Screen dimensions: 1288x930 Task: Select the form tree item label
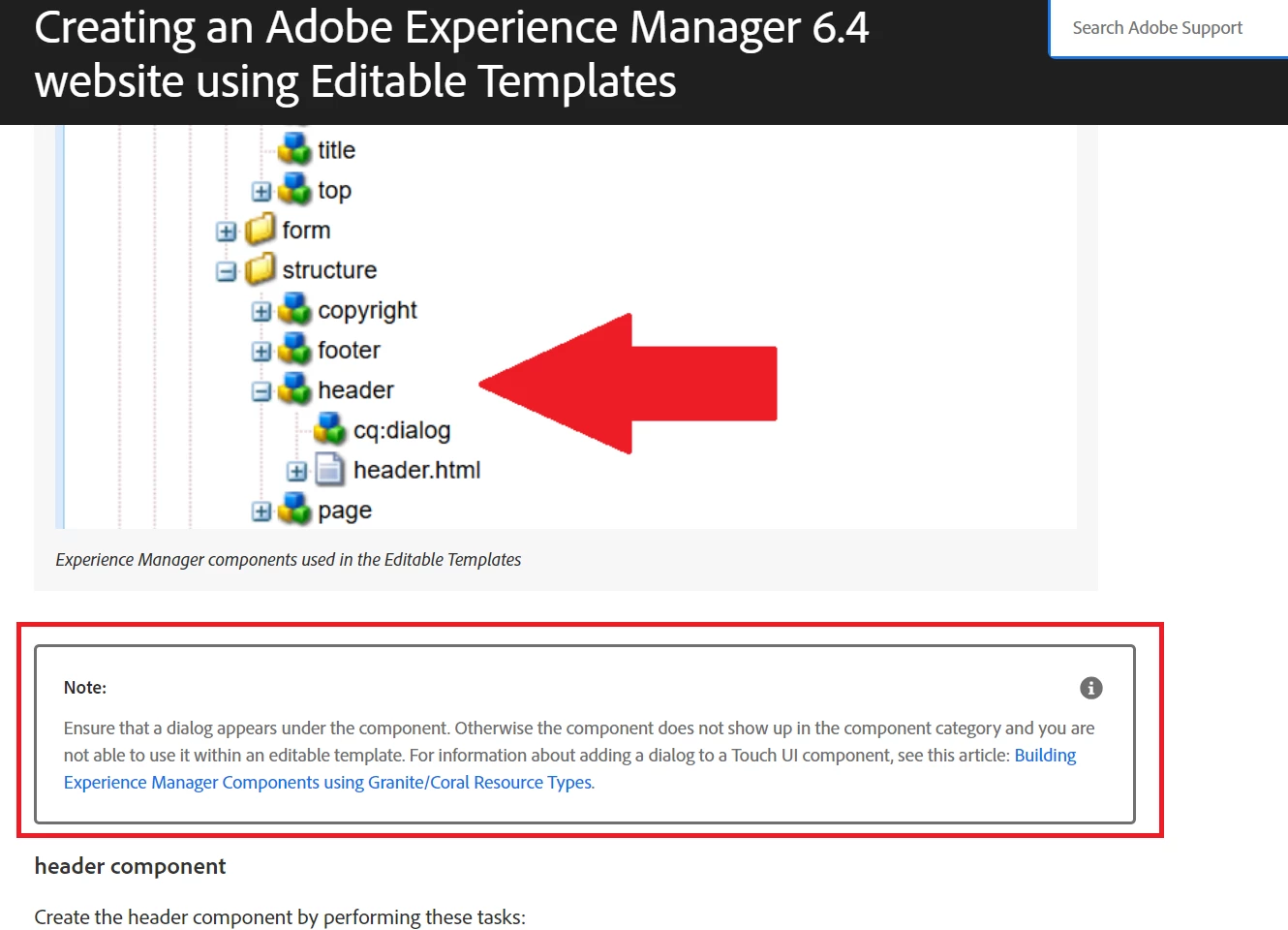tap(306, 231)
